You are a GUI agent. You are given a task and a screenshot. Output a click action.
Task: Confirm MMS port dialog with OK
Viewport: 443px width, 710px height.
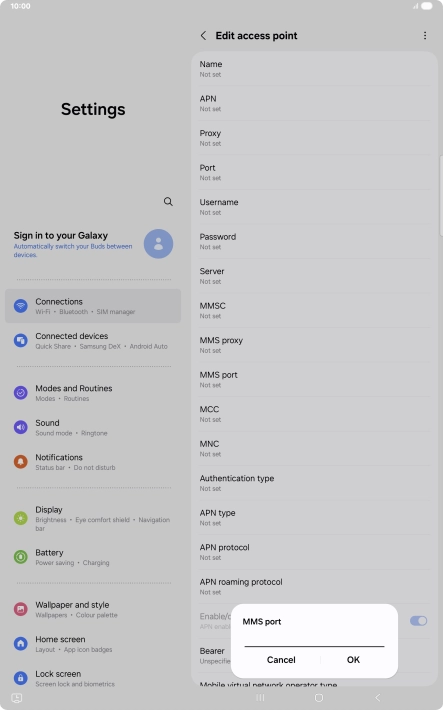coord(353,660)
